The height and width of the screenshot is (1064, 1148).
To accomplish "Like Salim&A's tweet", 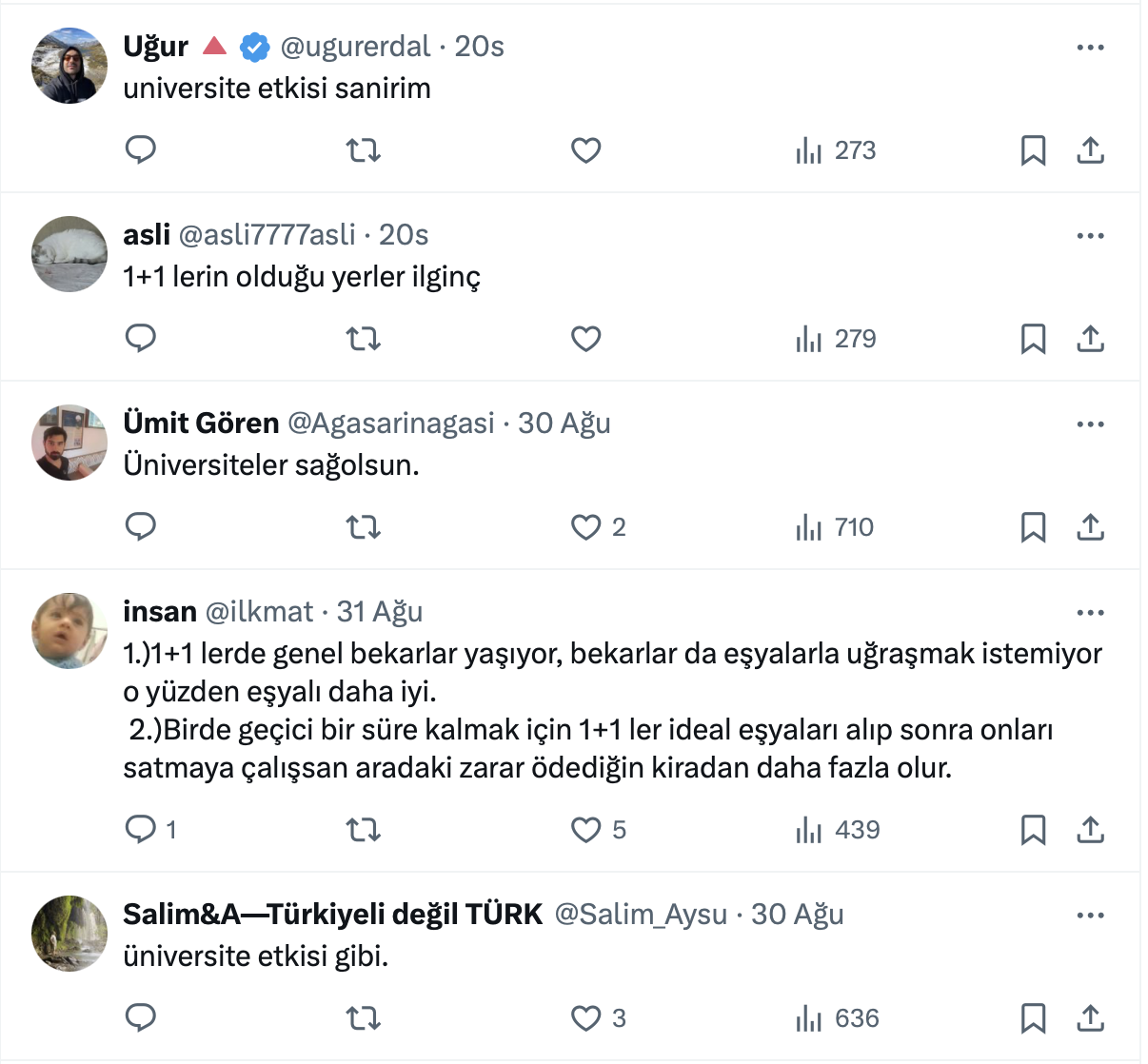I will (586, 1018).
